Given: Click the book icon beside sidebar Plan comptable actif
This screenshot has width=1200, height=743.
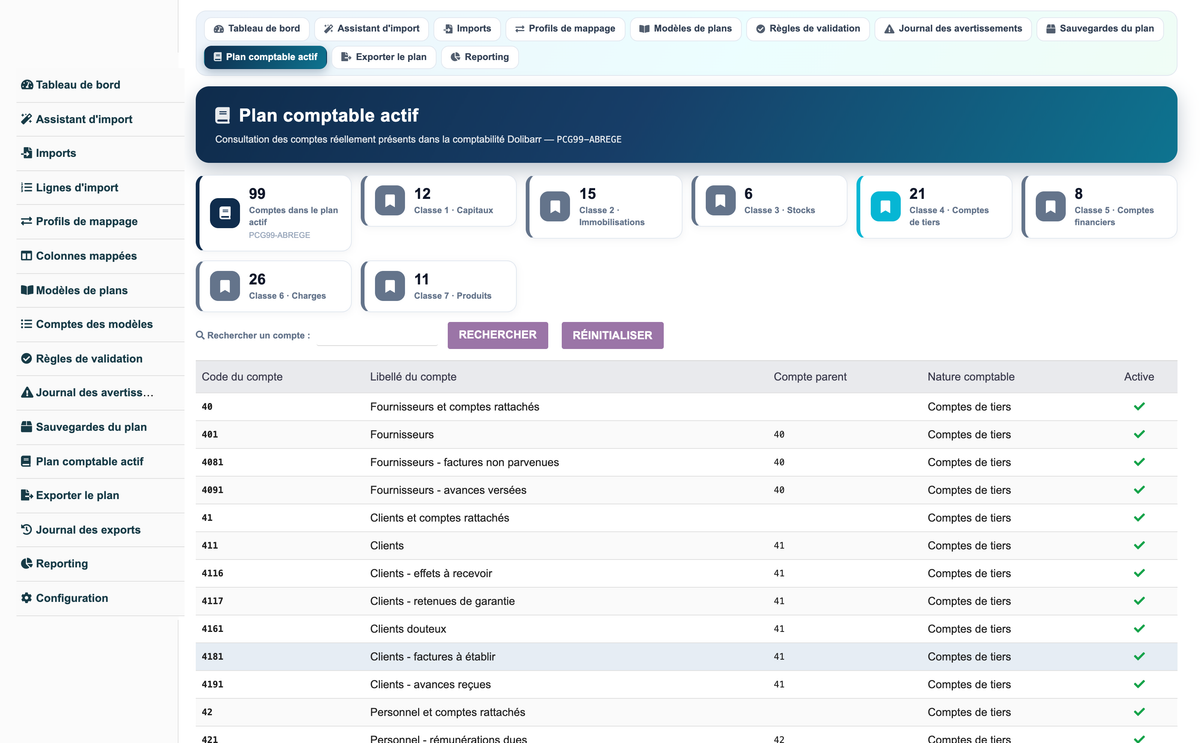Looking at the screenshot, I should pos(27,461).
